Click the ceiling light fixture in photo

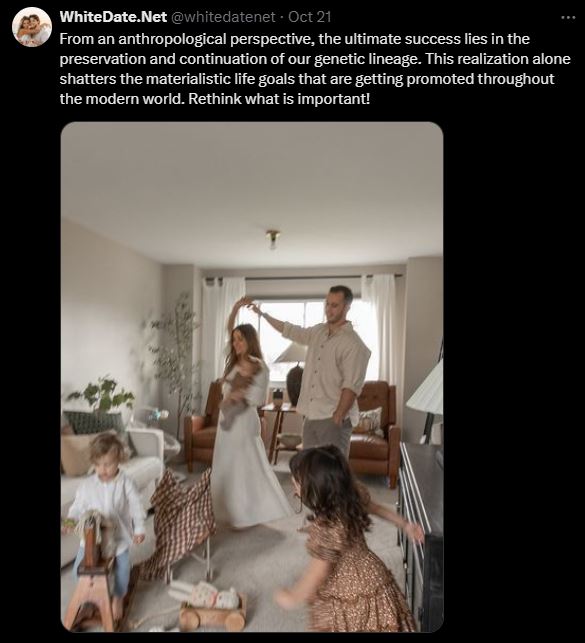272,238
